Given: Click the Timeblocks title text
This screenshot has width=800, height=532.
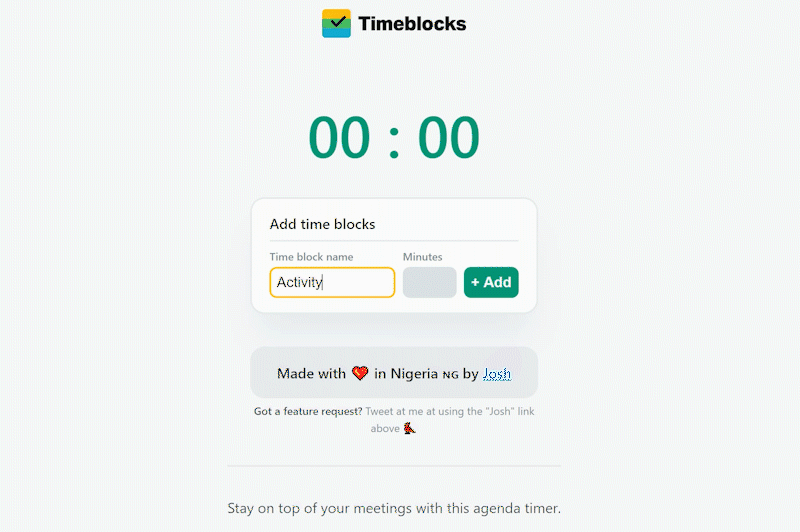Looking at the screenshot, I should coord(412,24).
